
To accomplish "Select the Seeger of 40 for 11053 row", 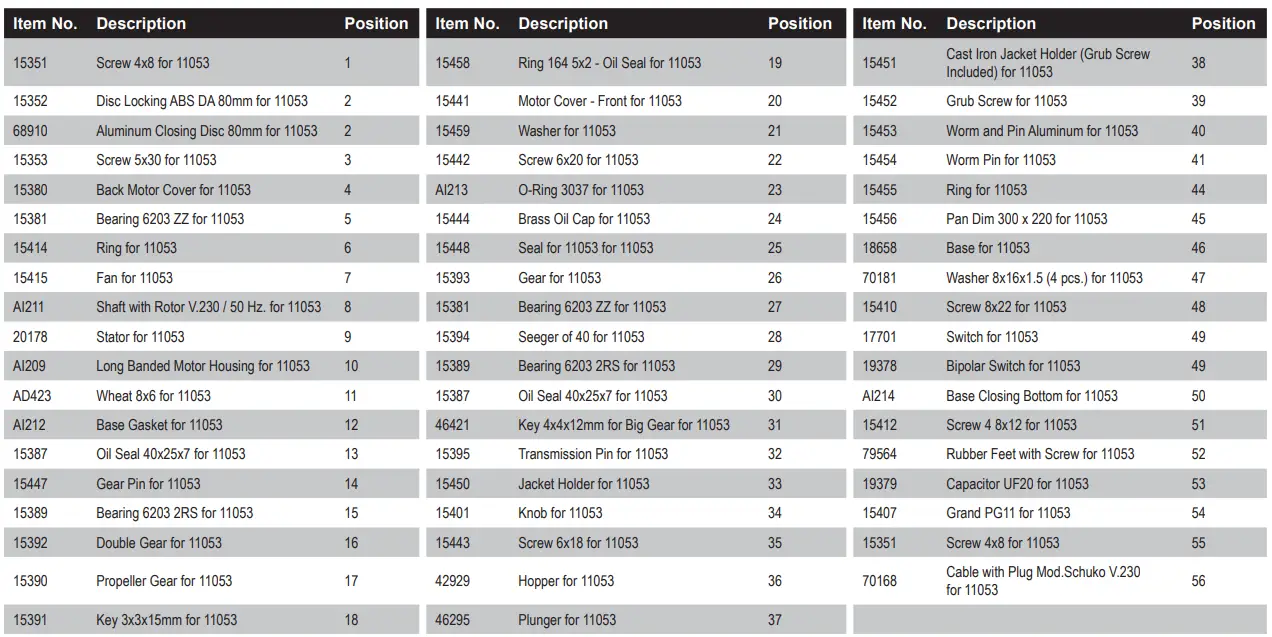I will (581, 337).
